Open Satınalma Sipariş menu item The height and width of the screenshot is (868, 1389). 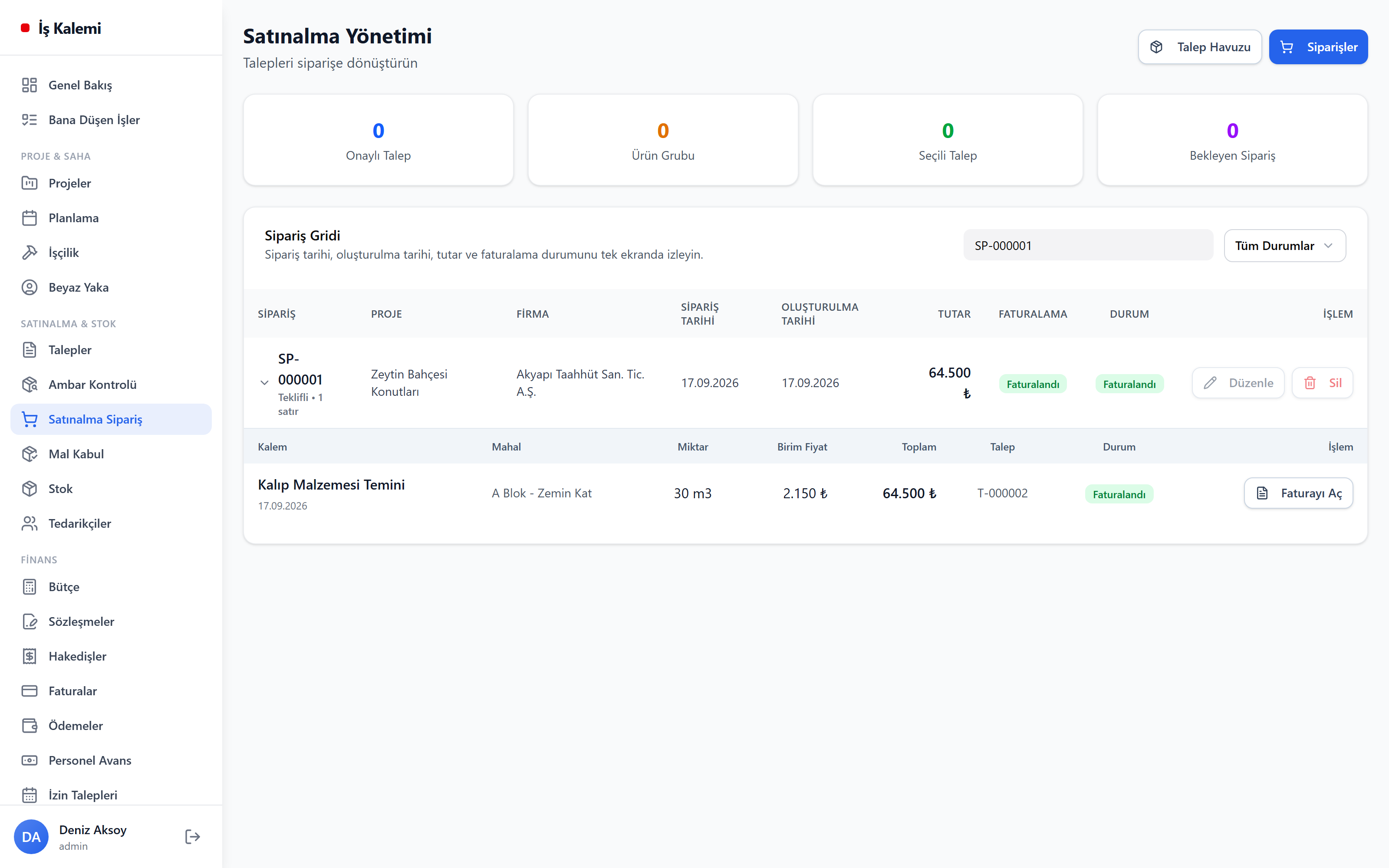tap(112, 419)
